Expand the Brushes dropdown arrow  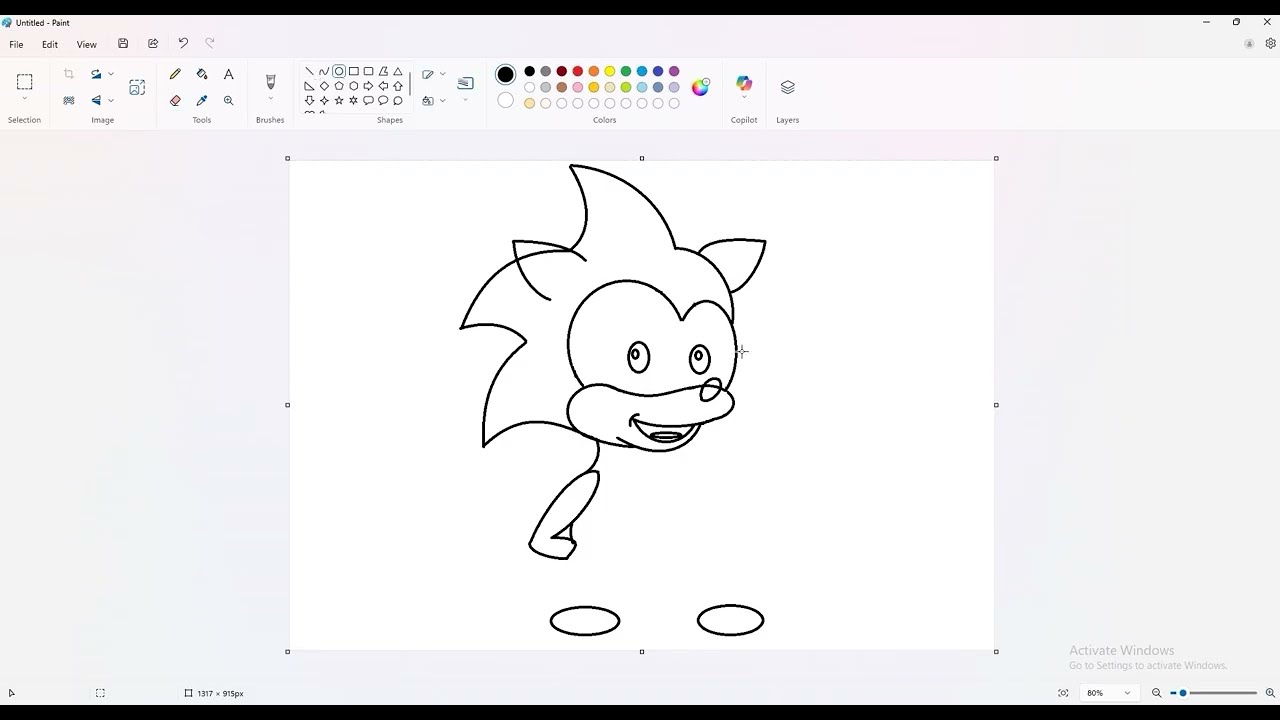click(270, 99)
